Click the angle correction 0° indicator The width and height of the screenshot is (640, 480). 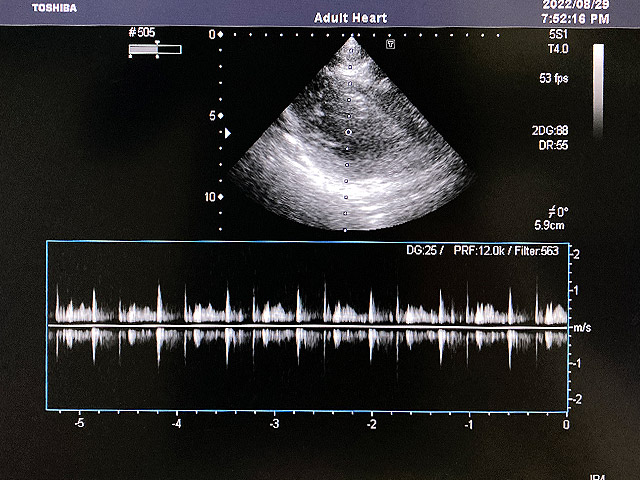coord(556,212)
